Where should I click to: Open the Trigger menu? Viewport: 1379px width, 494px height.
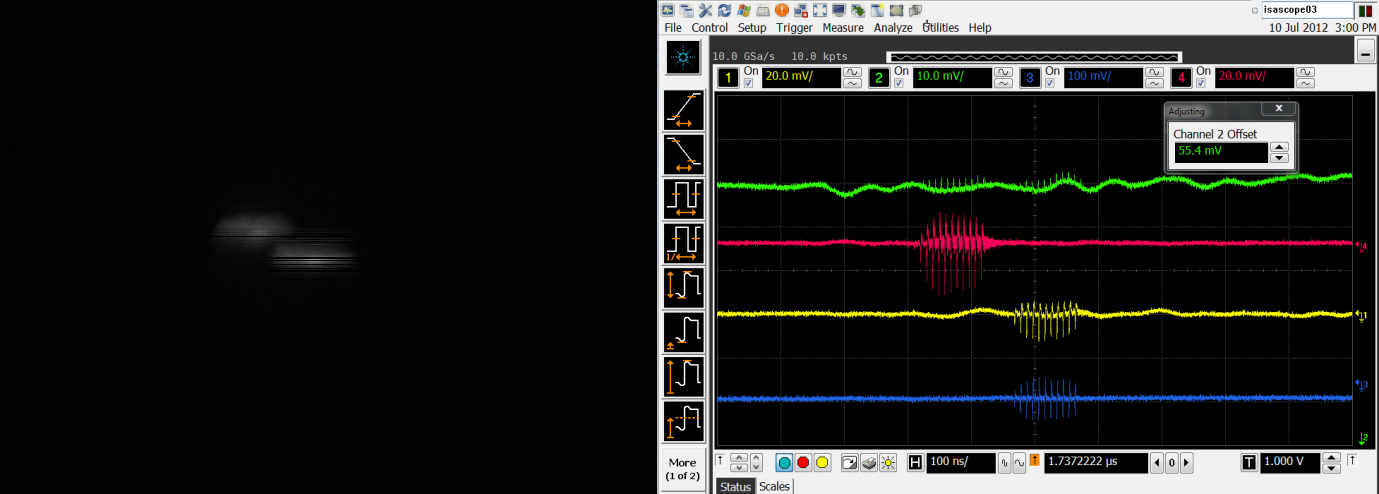794,28
